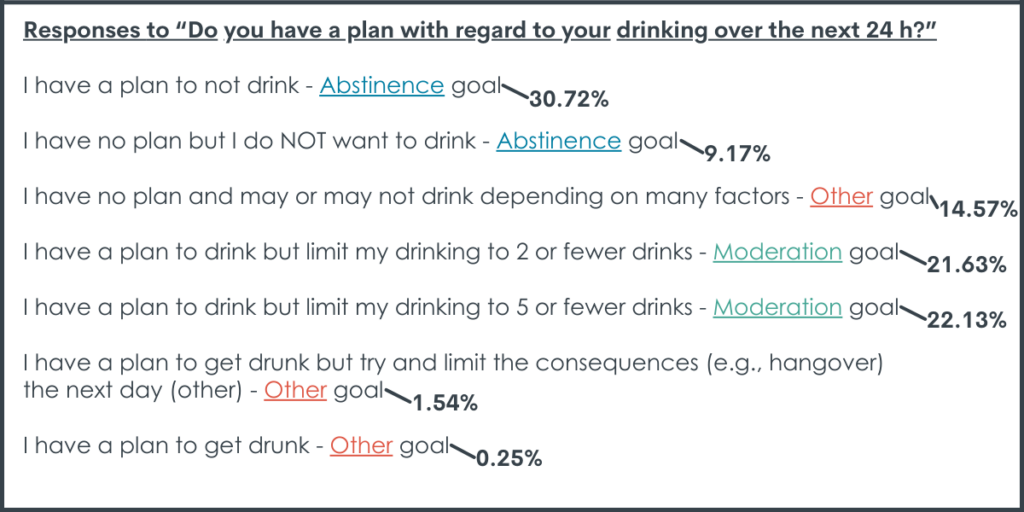Open the Other link in "depending on many factors" row
The width and height of the screenshot is (1024, 512).
coord(841,197)
